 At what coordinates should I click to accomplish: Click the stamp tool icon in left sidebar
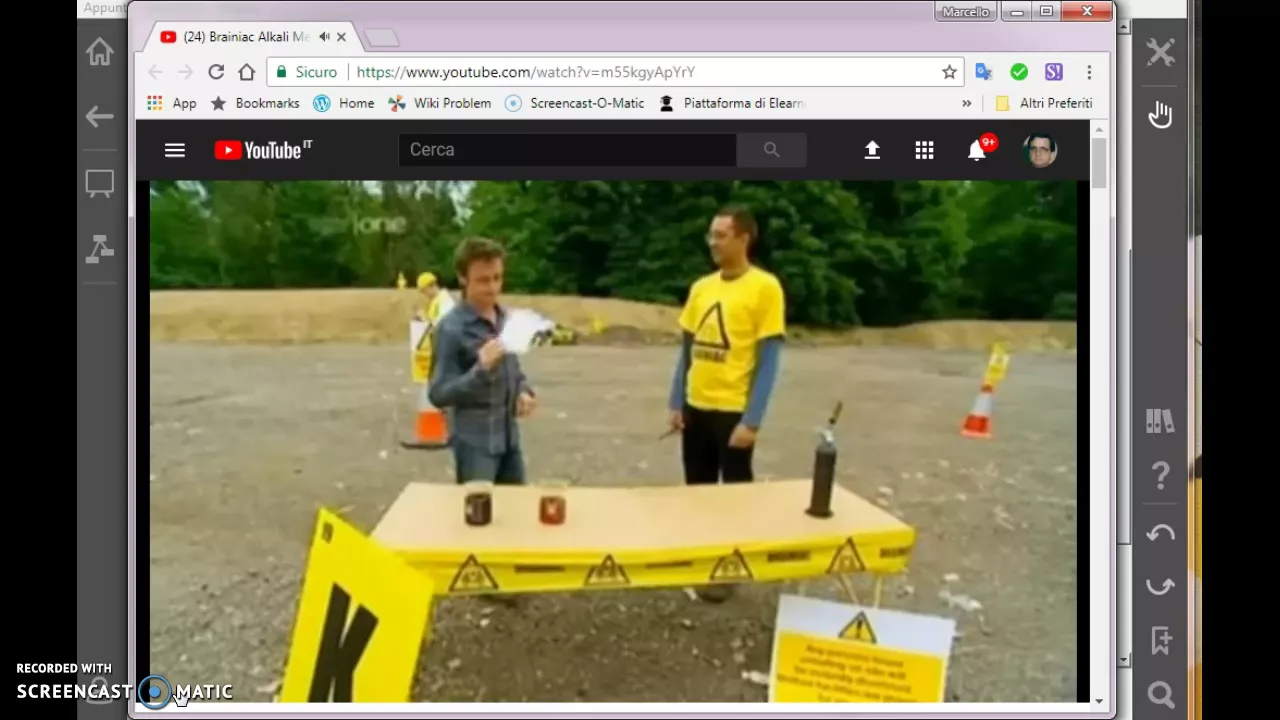99,249
